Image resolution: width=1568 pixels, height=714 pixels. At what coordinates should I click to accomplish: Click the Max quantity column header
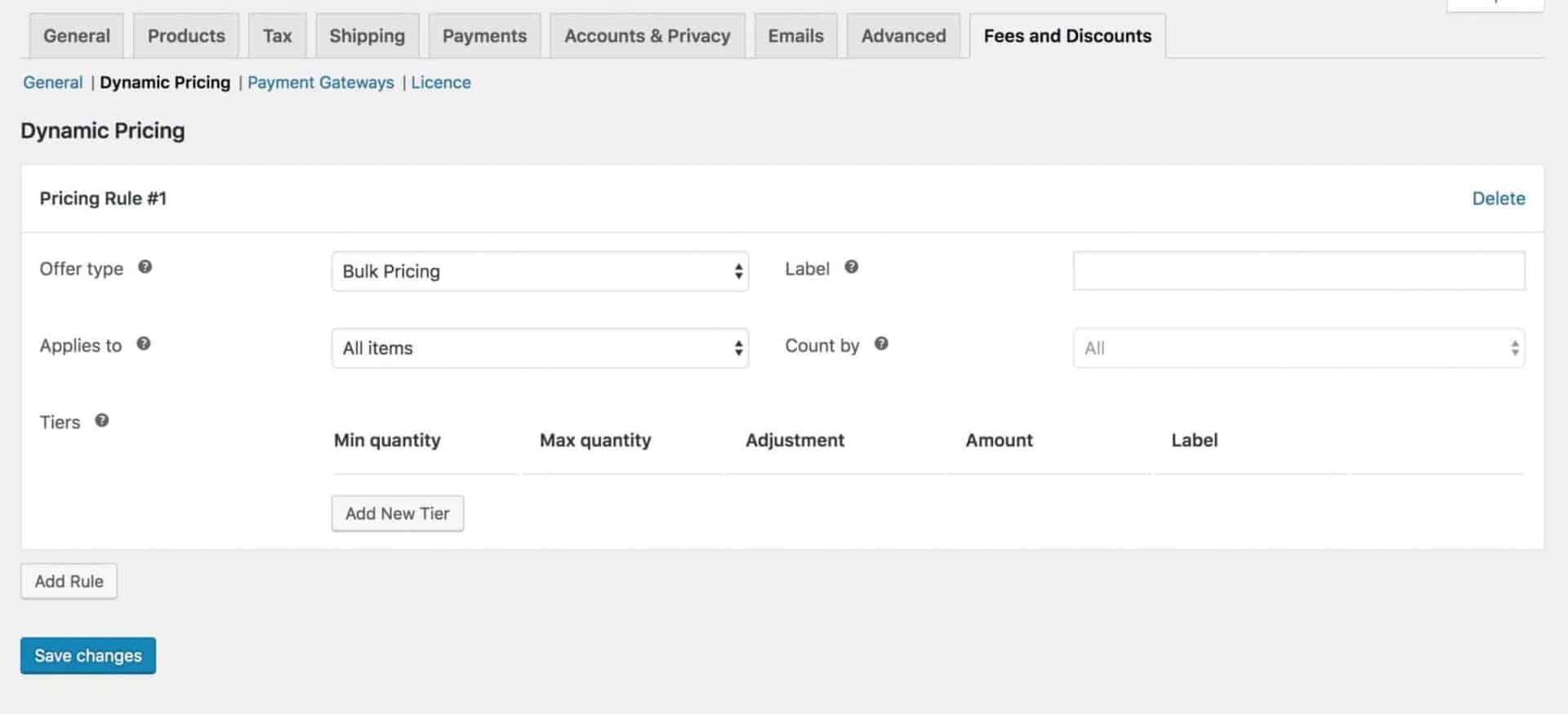click(595, 440)
